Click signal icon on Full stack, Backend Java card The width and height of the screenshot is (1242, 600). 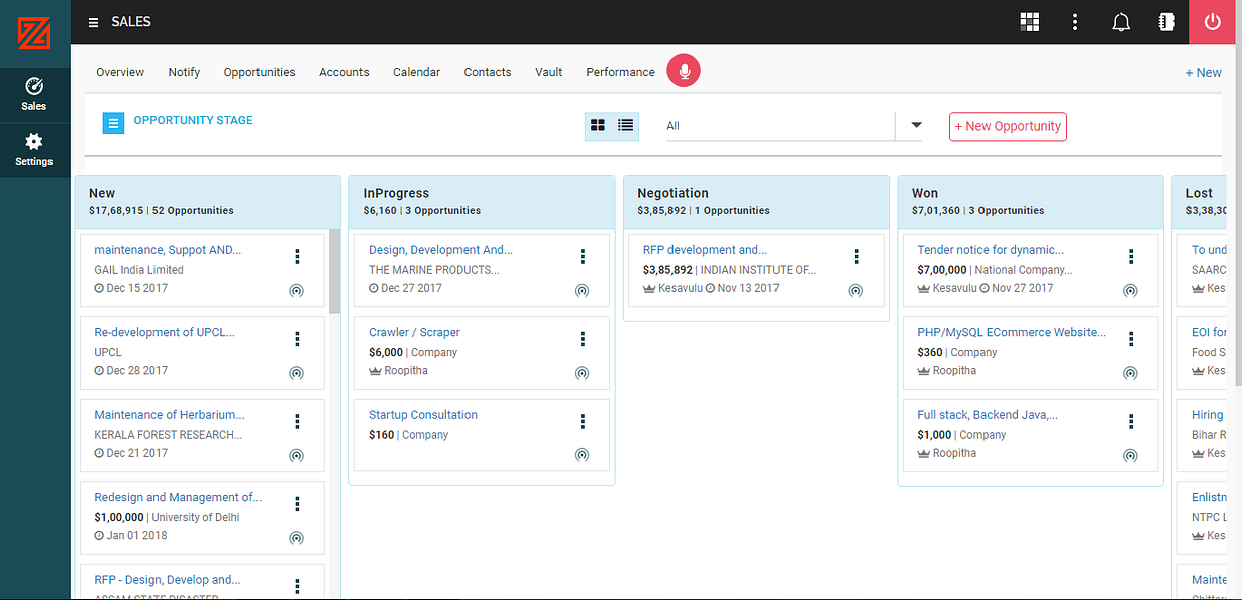1130,455
